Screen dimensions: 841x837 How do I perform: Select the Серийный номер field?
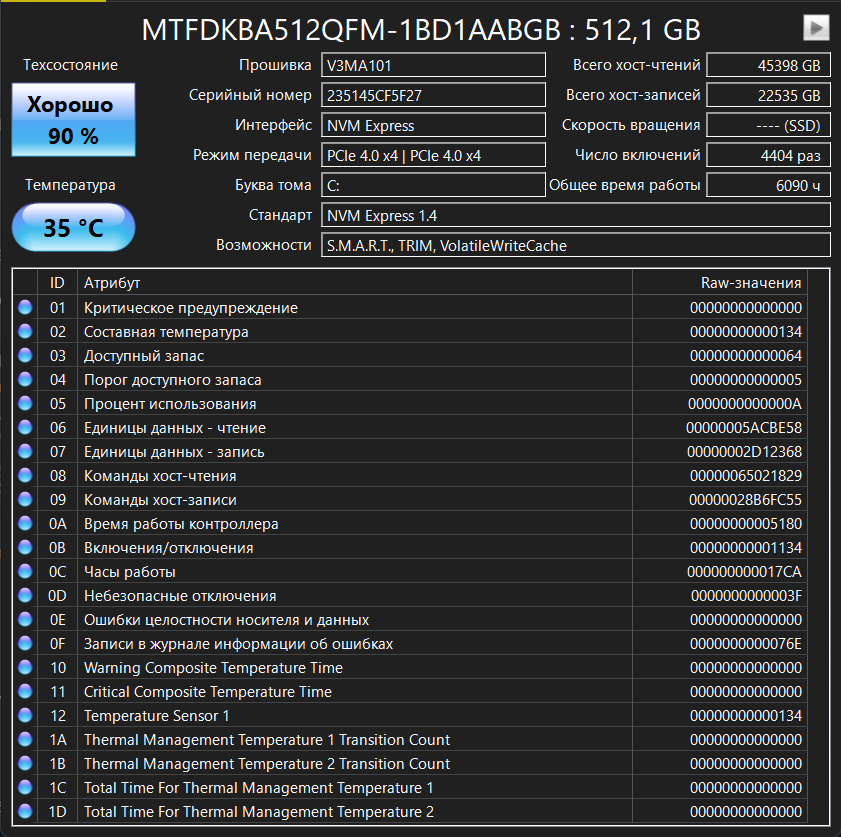[x=433, y=96]
